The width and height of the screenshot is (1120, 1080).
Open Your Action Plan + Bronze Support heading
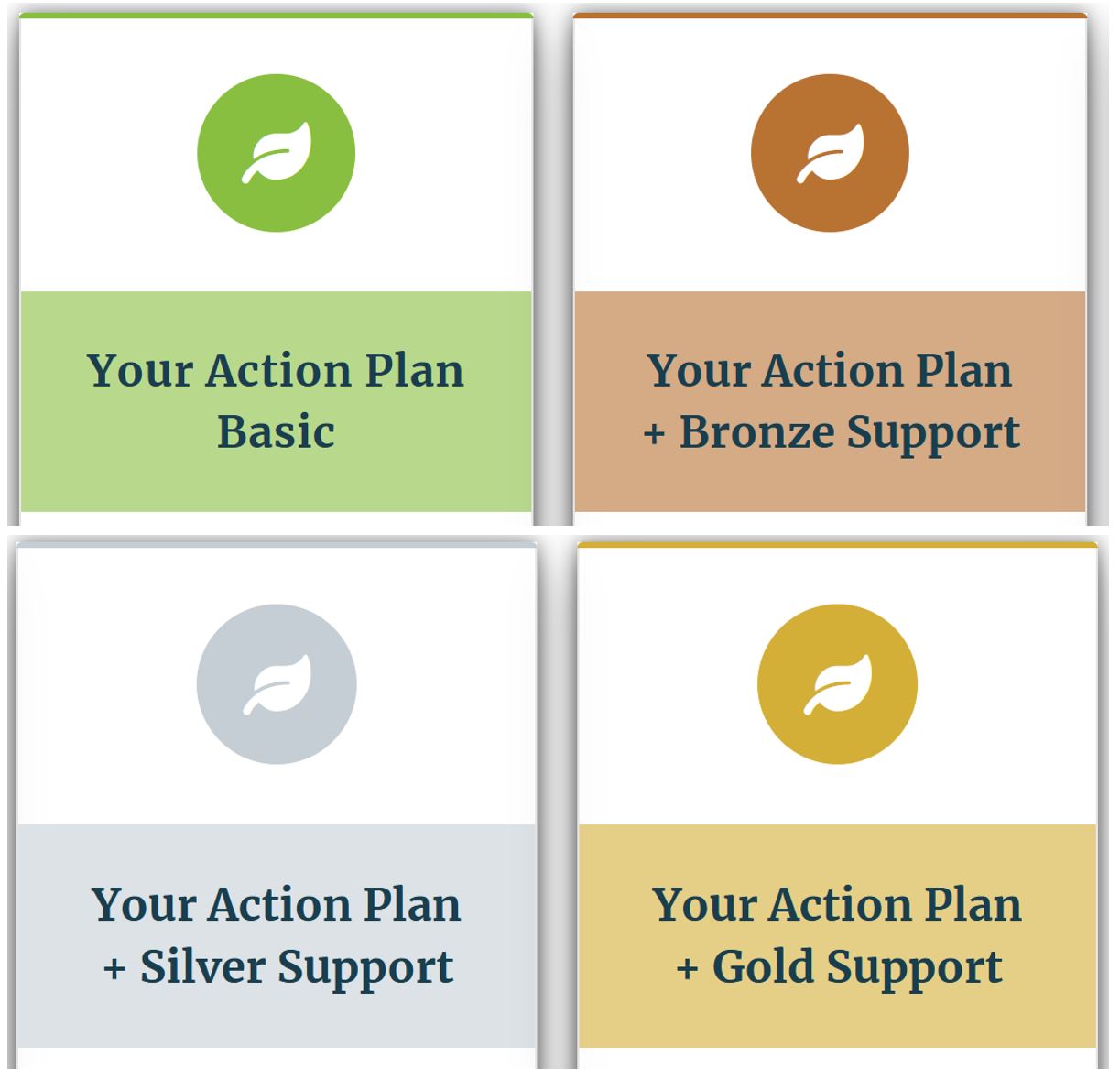(x=831, y=401)
